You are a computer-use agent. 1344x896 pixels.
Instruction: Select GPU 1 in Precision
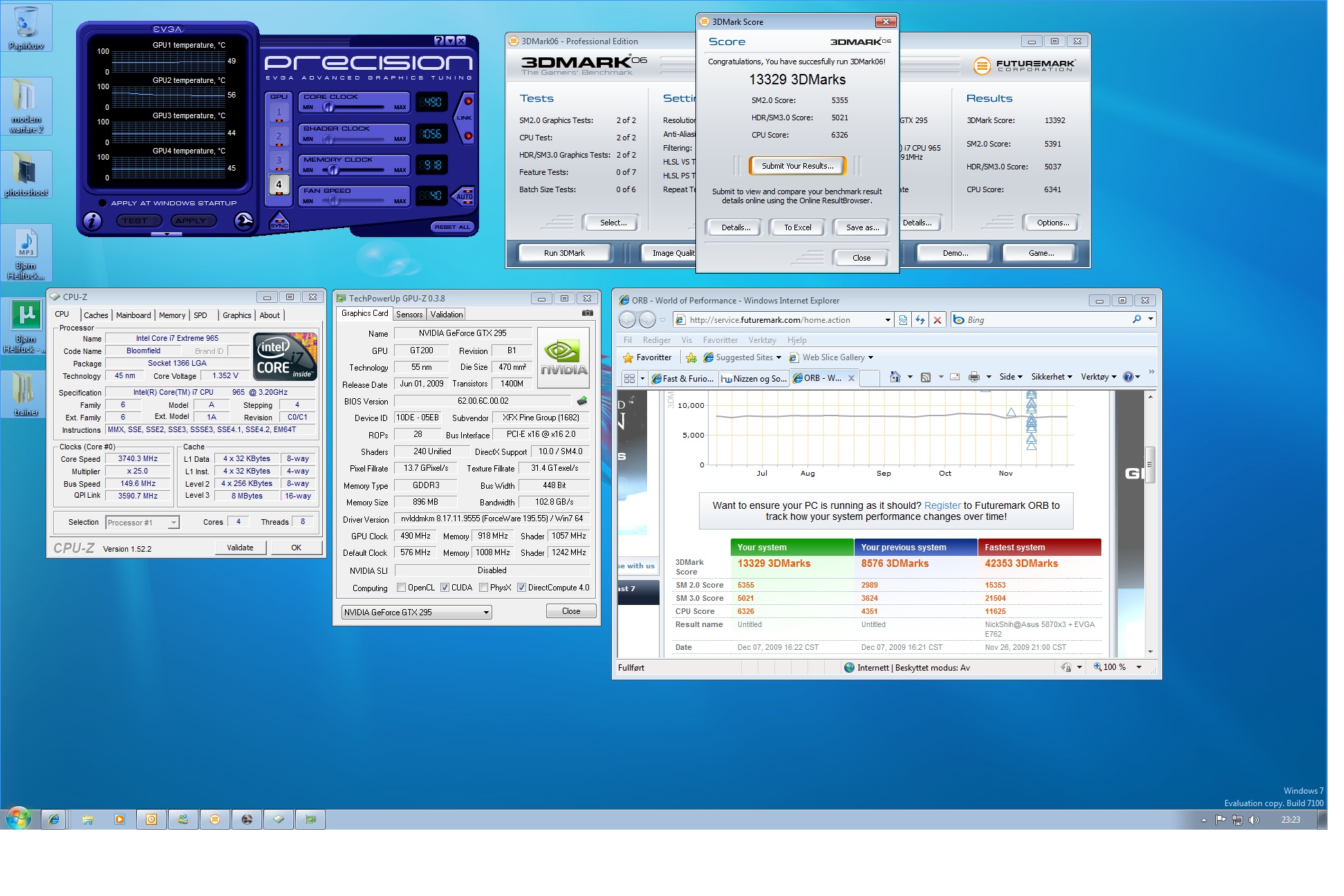click(x=279, y=112)
